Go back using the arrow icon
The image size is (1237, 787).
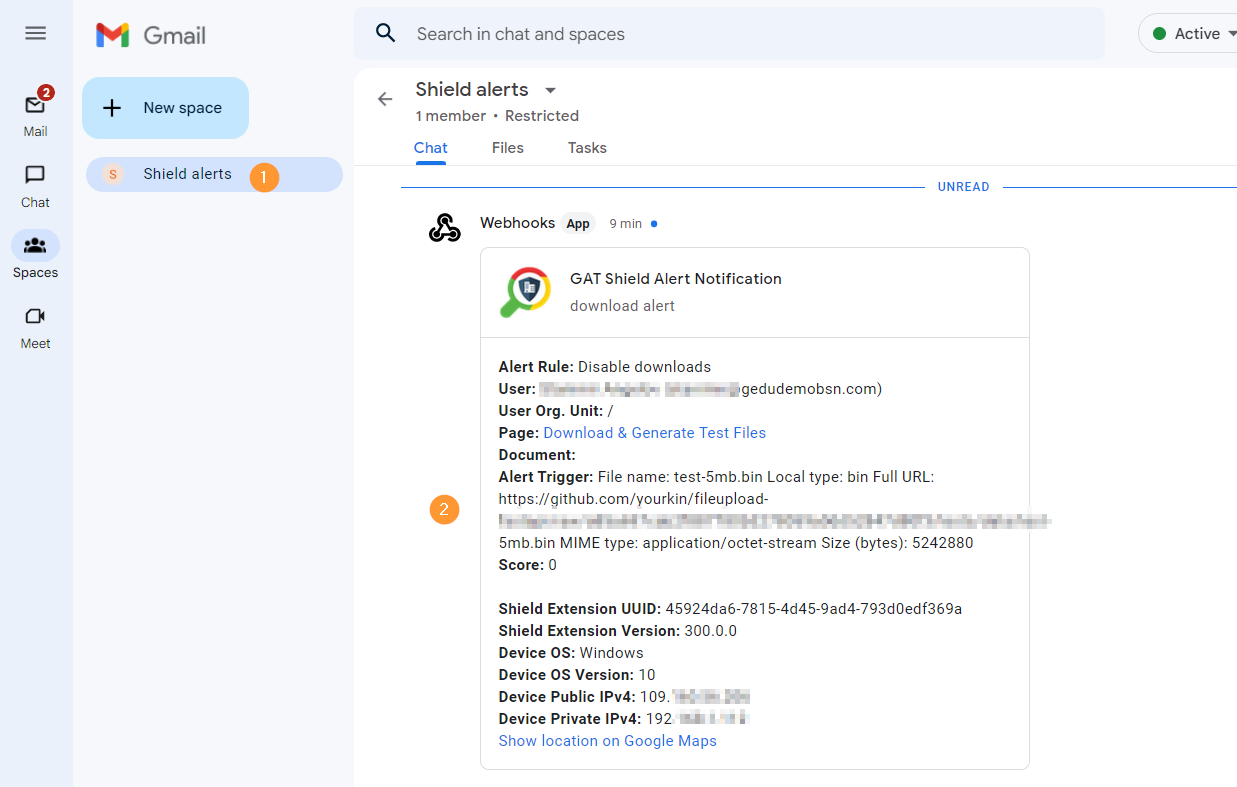point(385,99)
